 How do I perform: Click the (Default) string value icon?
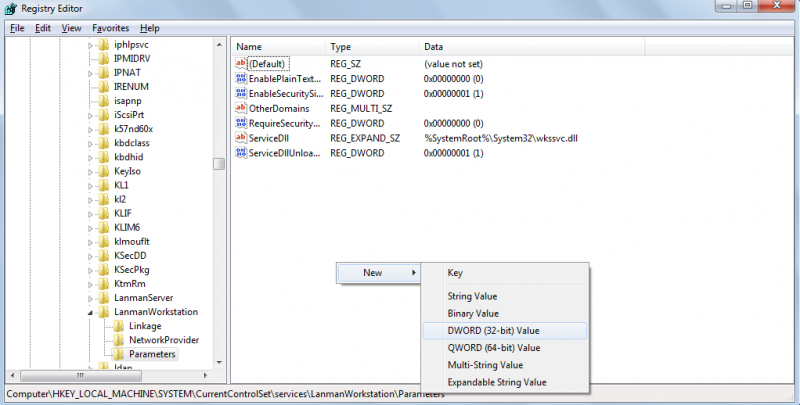click(241, 64)
